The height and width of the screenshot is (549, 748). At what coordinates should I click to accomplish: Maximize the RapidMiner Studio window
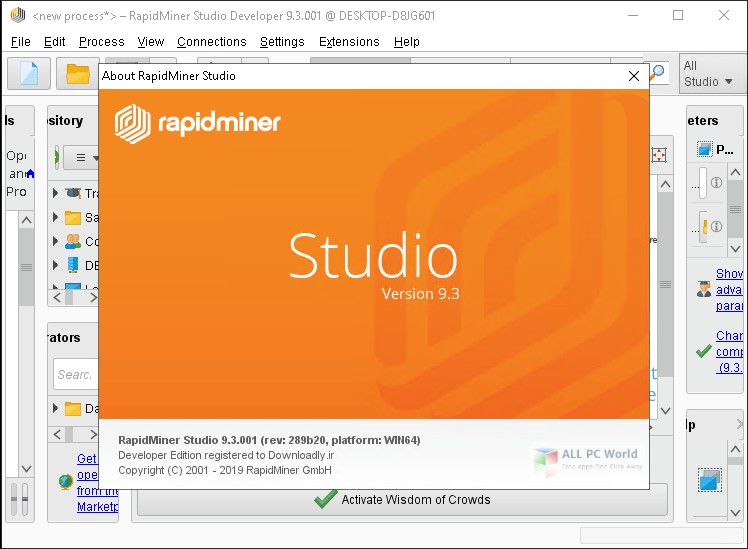pyautogui.click(x=678, y=15)
